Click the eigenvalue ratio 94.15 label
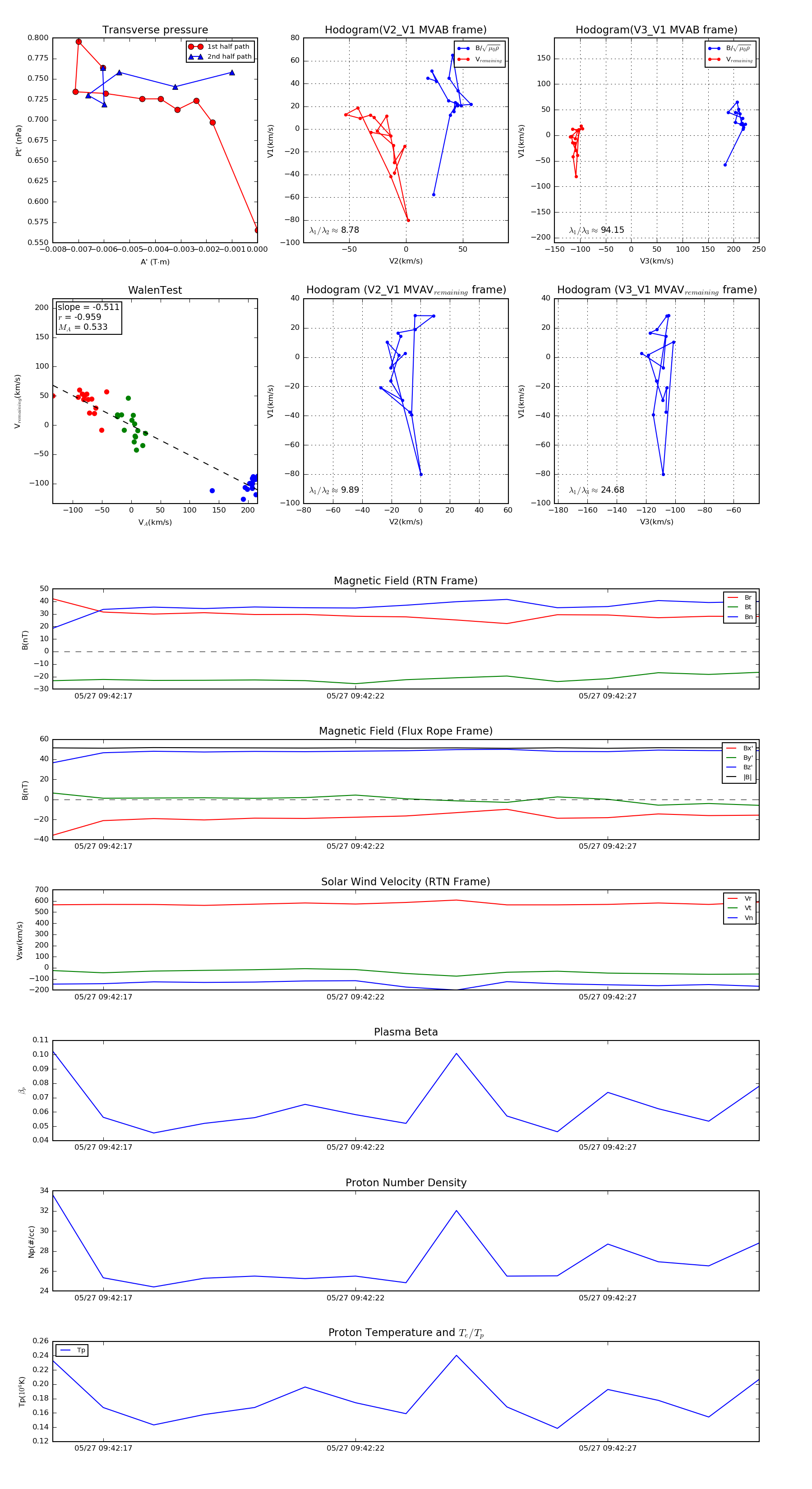The image size is (812, 1489). click(x=596, y=230)
